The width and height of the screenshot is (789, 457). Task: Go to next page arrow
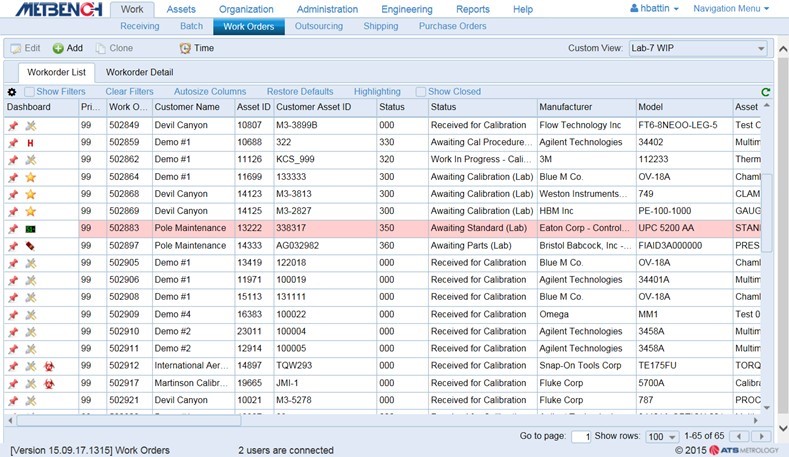[x=761, y=436]
